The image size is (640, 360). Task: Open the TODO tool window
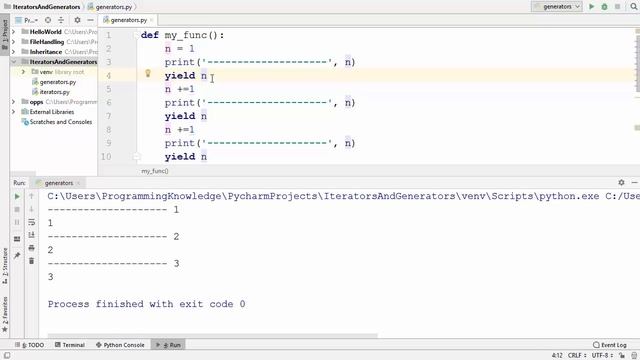(29, 345)
